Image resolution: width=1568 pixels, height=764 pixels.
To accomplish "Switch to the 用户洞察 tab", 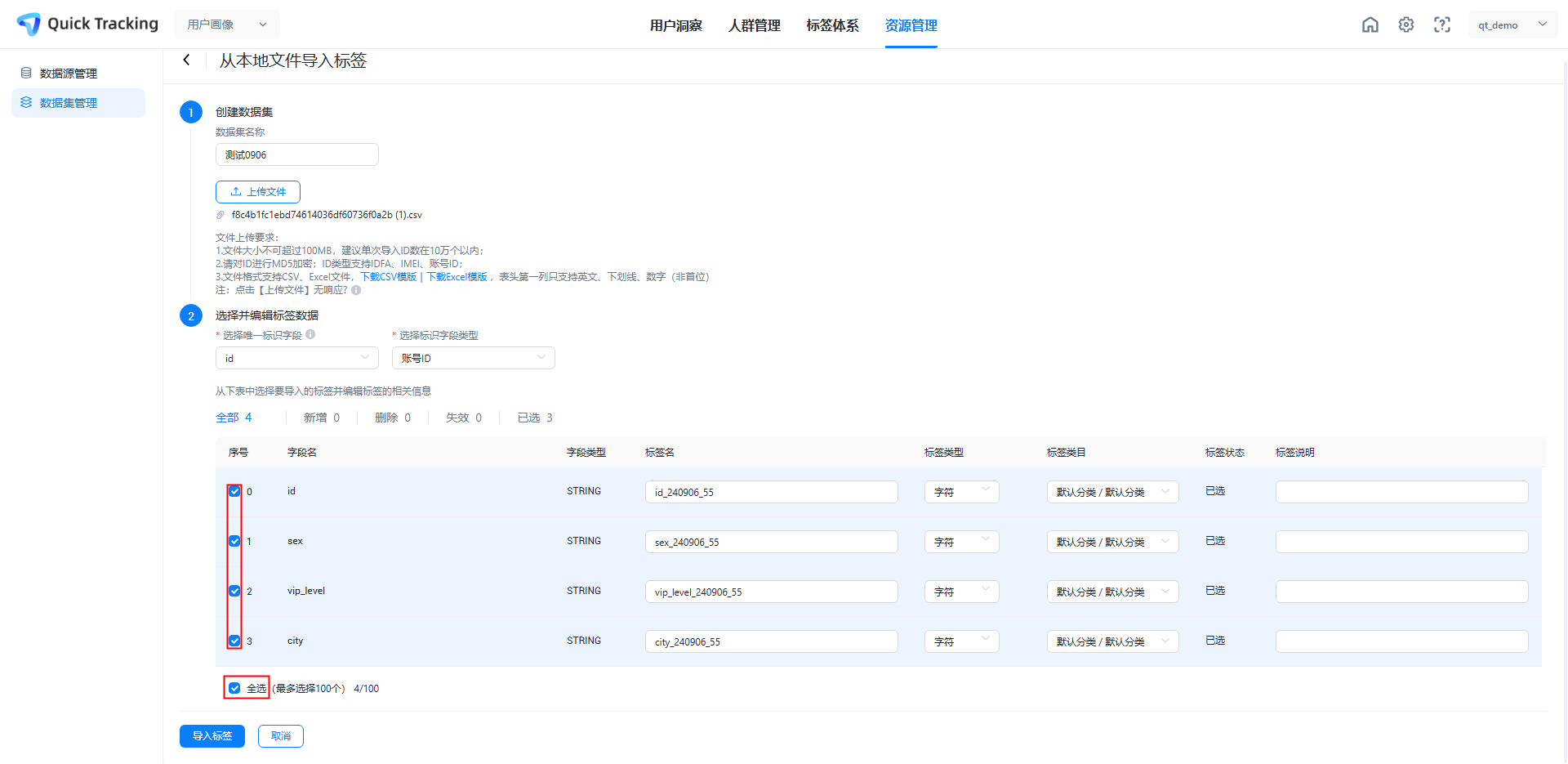I will click(676, 25).
